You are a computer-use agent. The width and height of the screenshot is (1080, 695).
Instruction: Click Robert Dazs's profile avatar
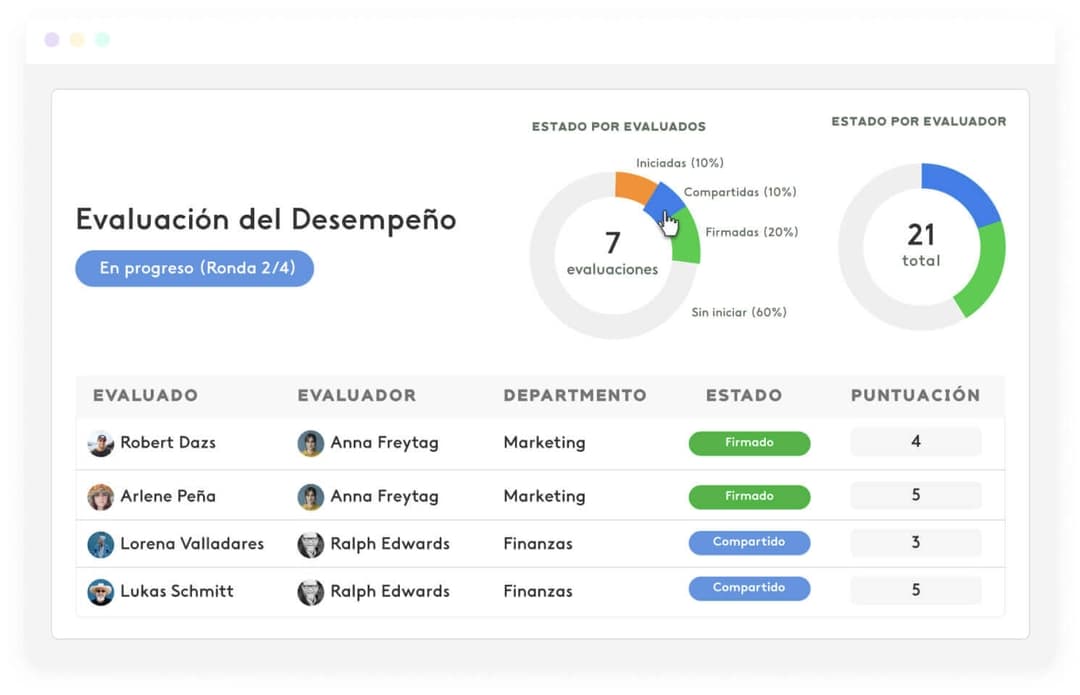point(101,442)
